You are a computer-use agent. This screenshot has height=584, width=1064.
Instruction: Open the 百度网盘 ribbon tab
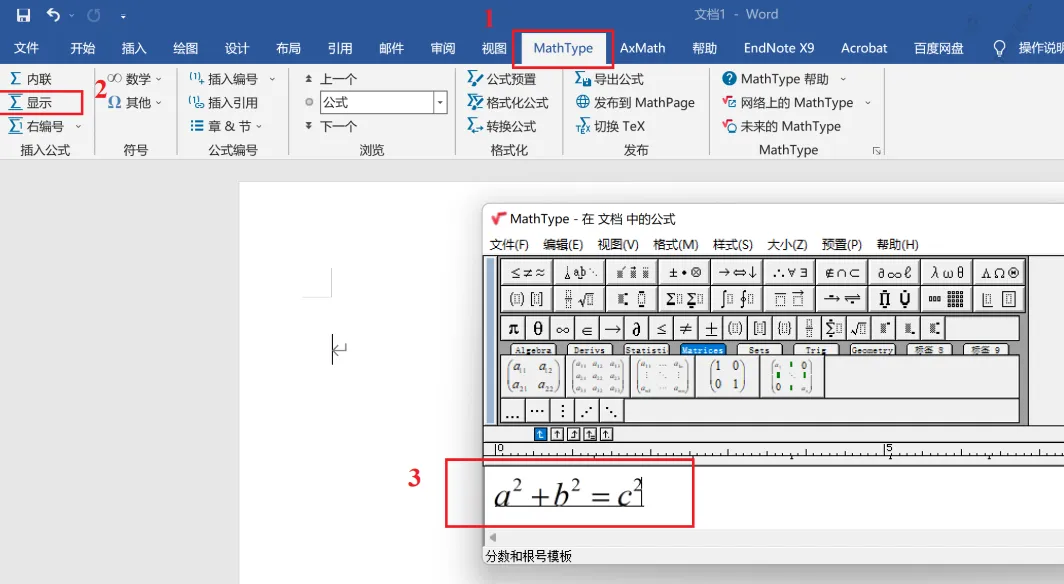pyautogui.click(x=938, y=48)
